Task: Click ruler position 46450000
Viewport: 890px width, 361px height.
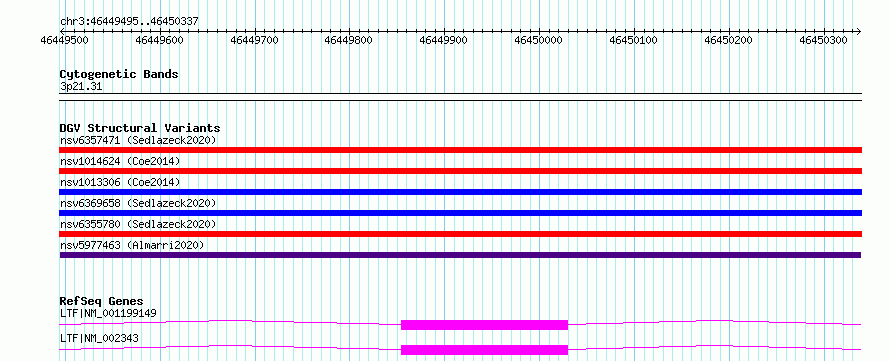Action: (539, 40)
